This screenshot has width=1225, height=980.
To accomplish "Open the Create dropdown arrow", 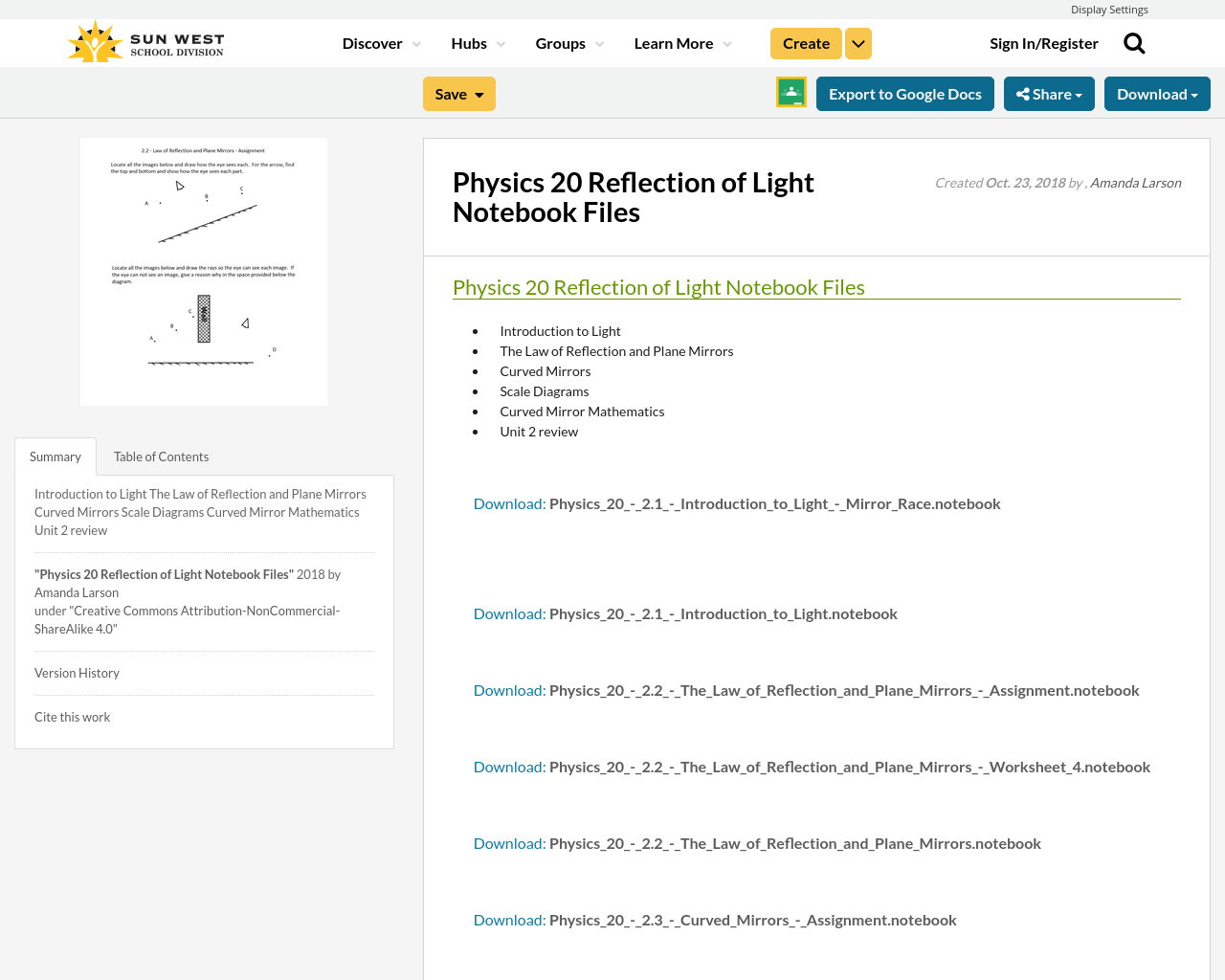I will pos(857,42).
